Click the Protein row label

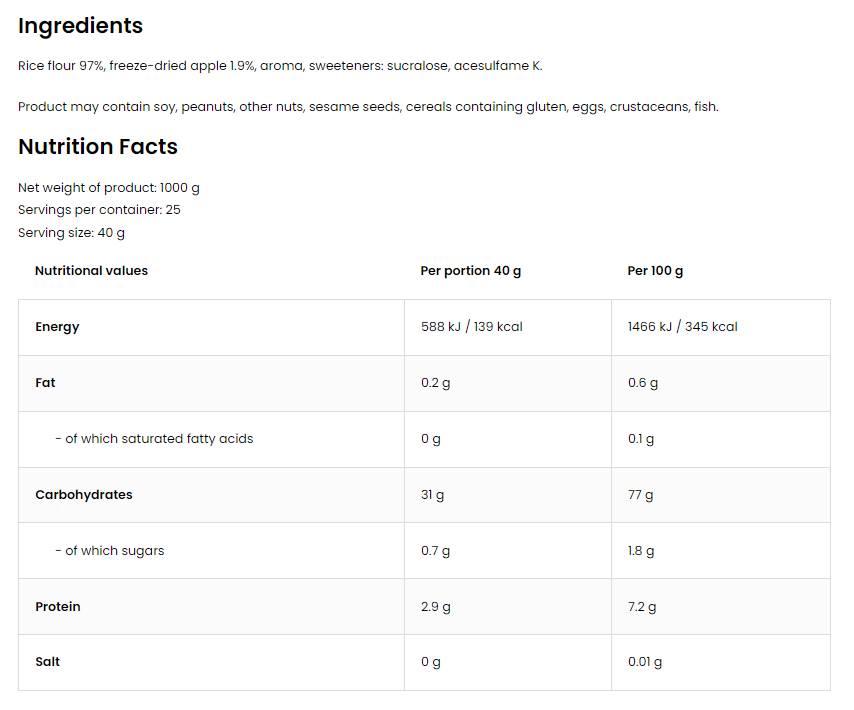coord(58,607)
